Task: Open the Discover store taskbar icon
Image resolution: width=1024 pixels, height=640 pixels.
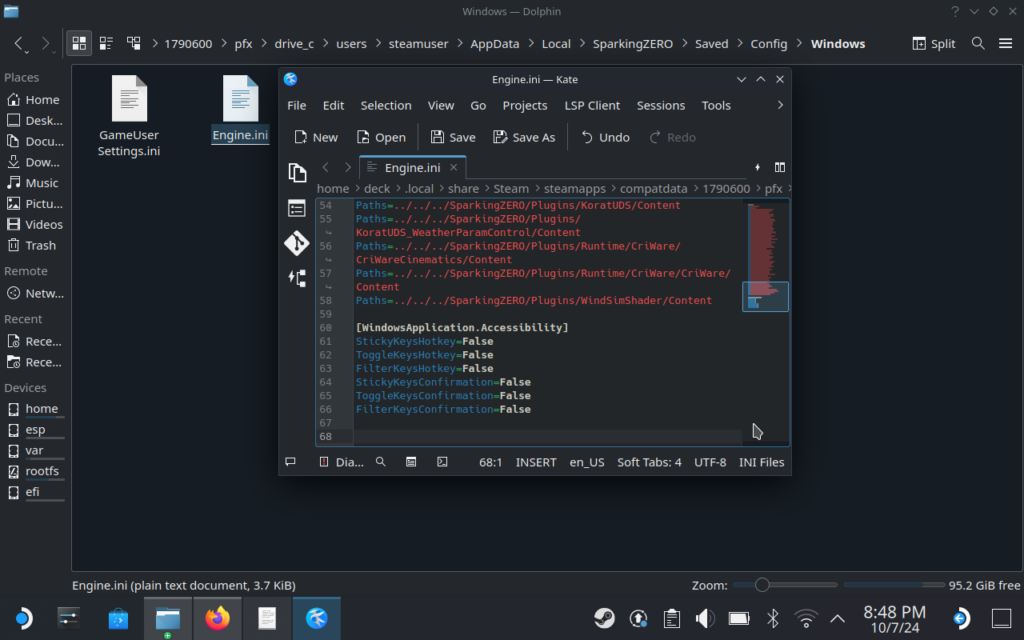Action: pos(118,618)
